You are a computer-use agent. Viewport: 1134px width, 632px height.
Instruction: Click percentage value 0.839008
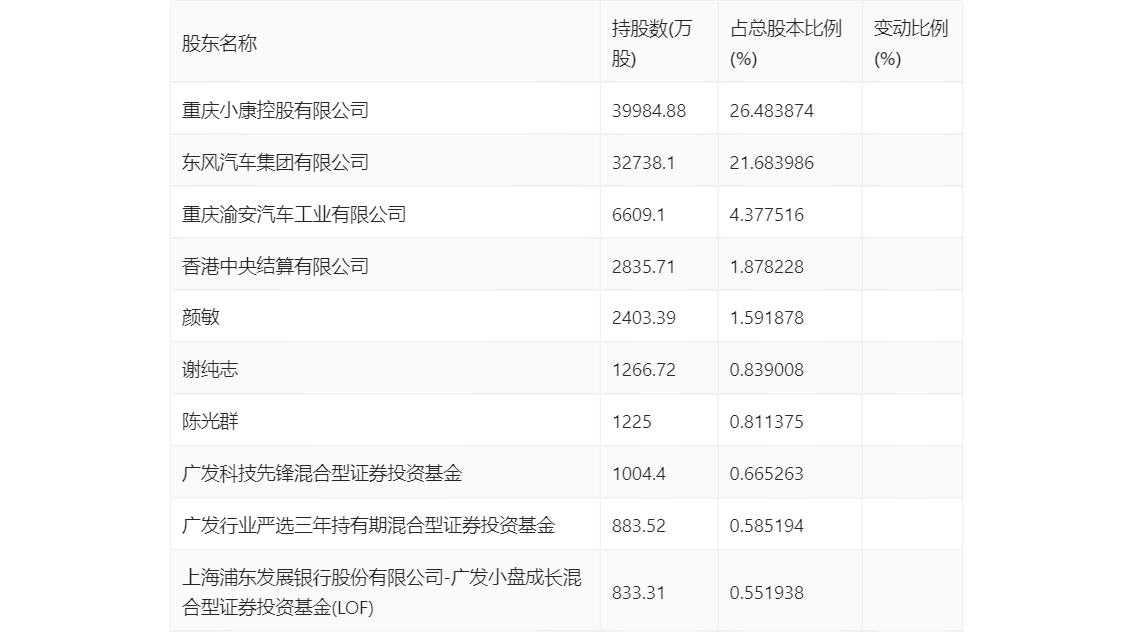click(x=767, y=370)
